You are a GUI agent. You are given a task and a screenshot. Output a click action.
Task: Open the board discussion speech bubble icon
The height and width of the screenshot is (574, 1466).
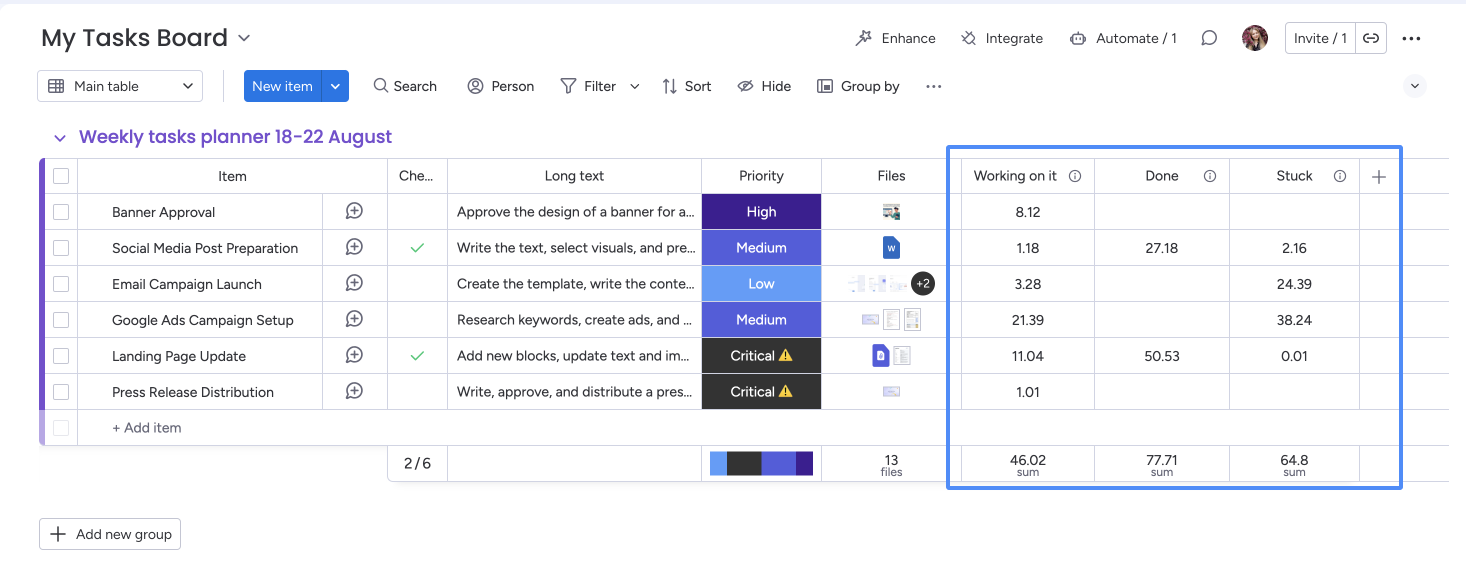pyautogui.click(x=1209, y=39)
